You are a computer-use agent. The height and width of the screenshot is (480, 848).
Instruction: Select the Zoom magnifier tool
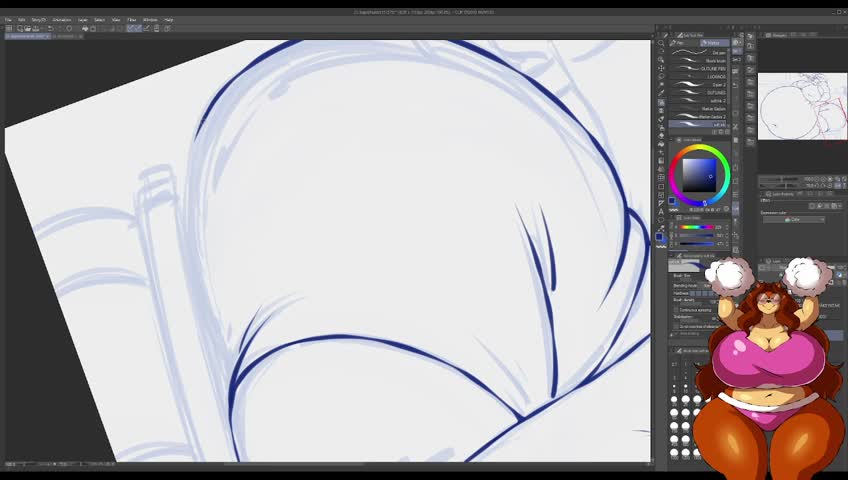[x=661, y=43]
